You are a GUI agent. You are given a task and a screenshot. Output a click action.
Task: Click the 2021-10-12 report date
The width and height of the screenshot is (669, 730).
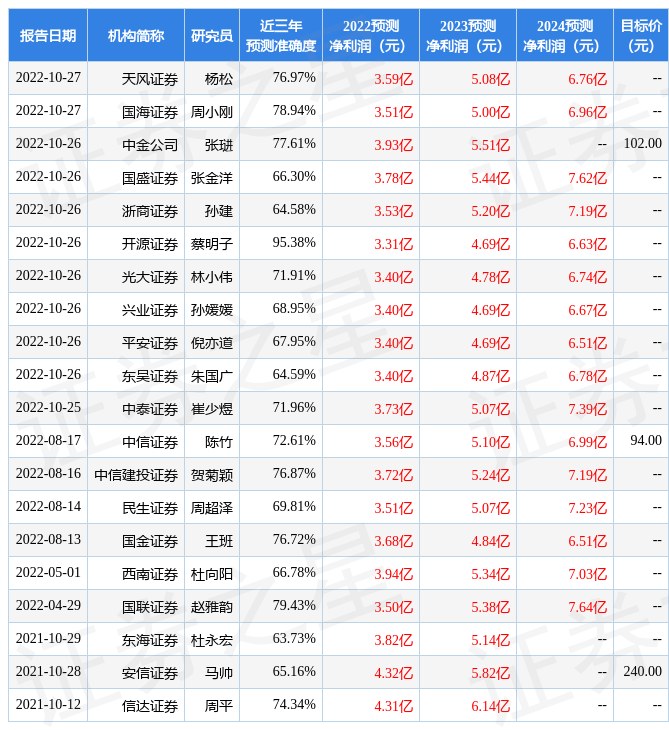pyautogui.click(x=48, y=704)
